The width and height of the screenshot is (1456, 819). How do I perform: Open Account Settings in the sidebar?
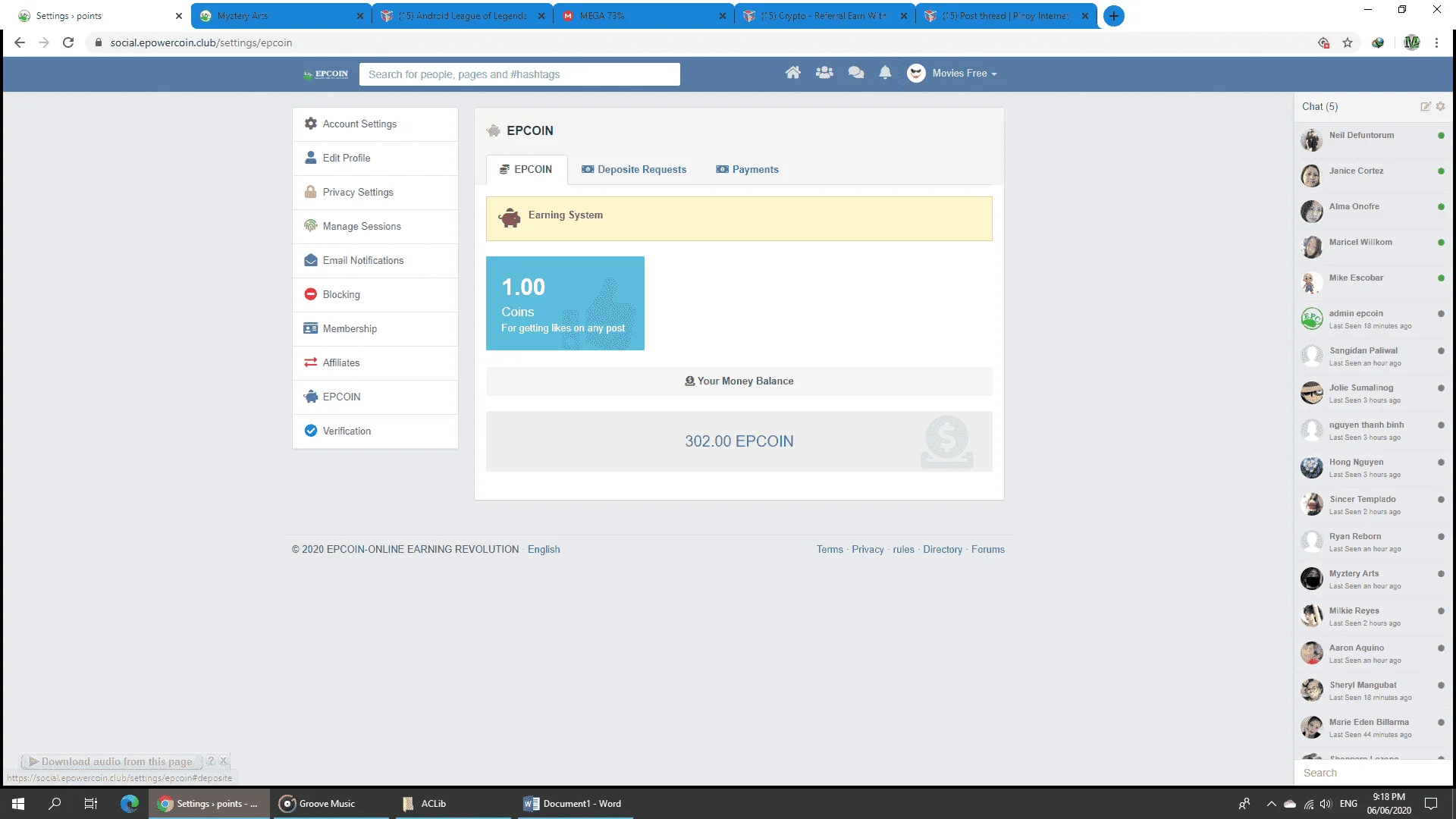click(x=375, y=124)
